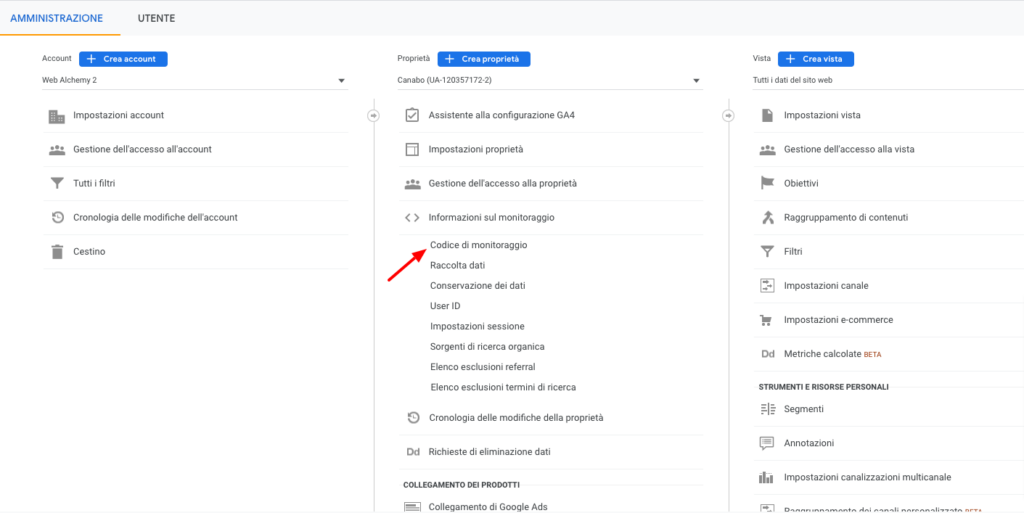Click the funnel icon next to Tutti i filtri
1024x513 pixels.
tap(57, 183)
